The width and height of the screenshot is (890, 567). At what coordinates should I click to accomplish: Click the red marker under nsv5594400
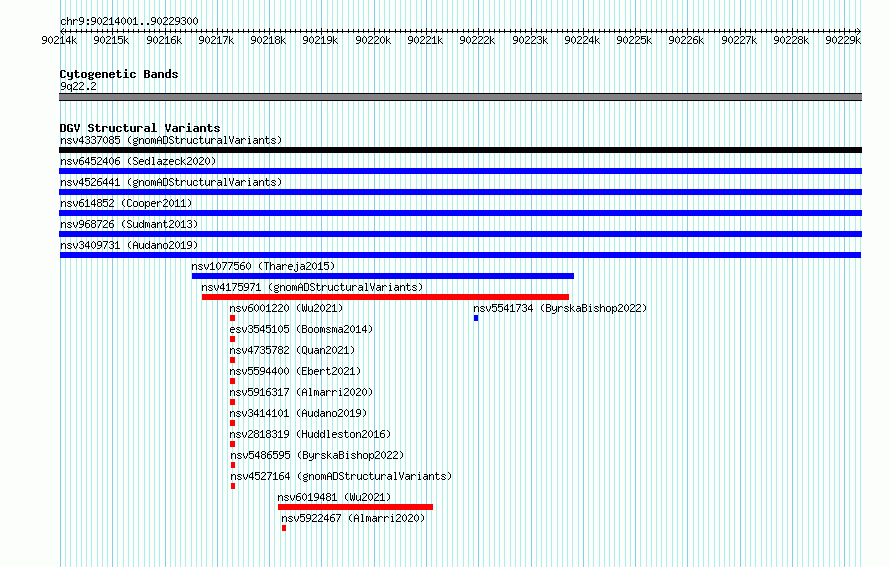coord(232,381)
